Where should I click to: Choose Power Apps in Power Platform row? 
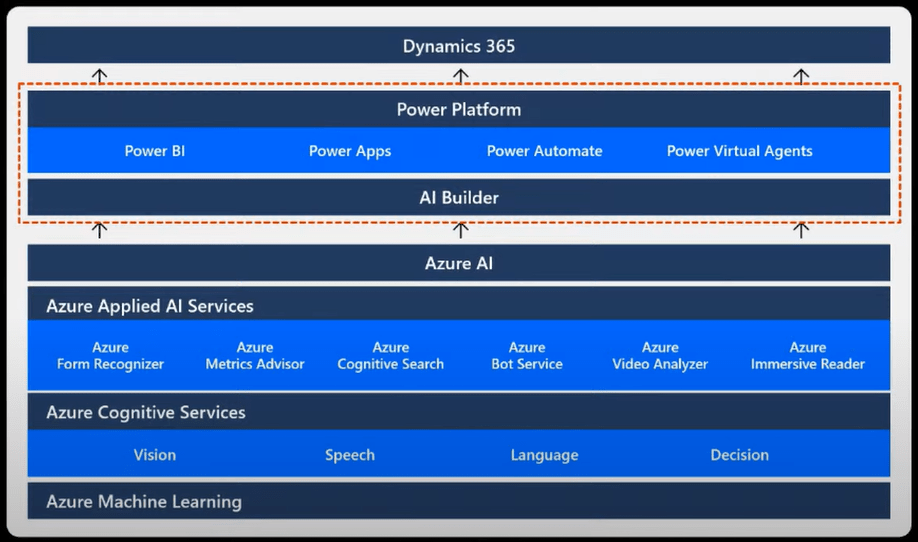(350, 151)
